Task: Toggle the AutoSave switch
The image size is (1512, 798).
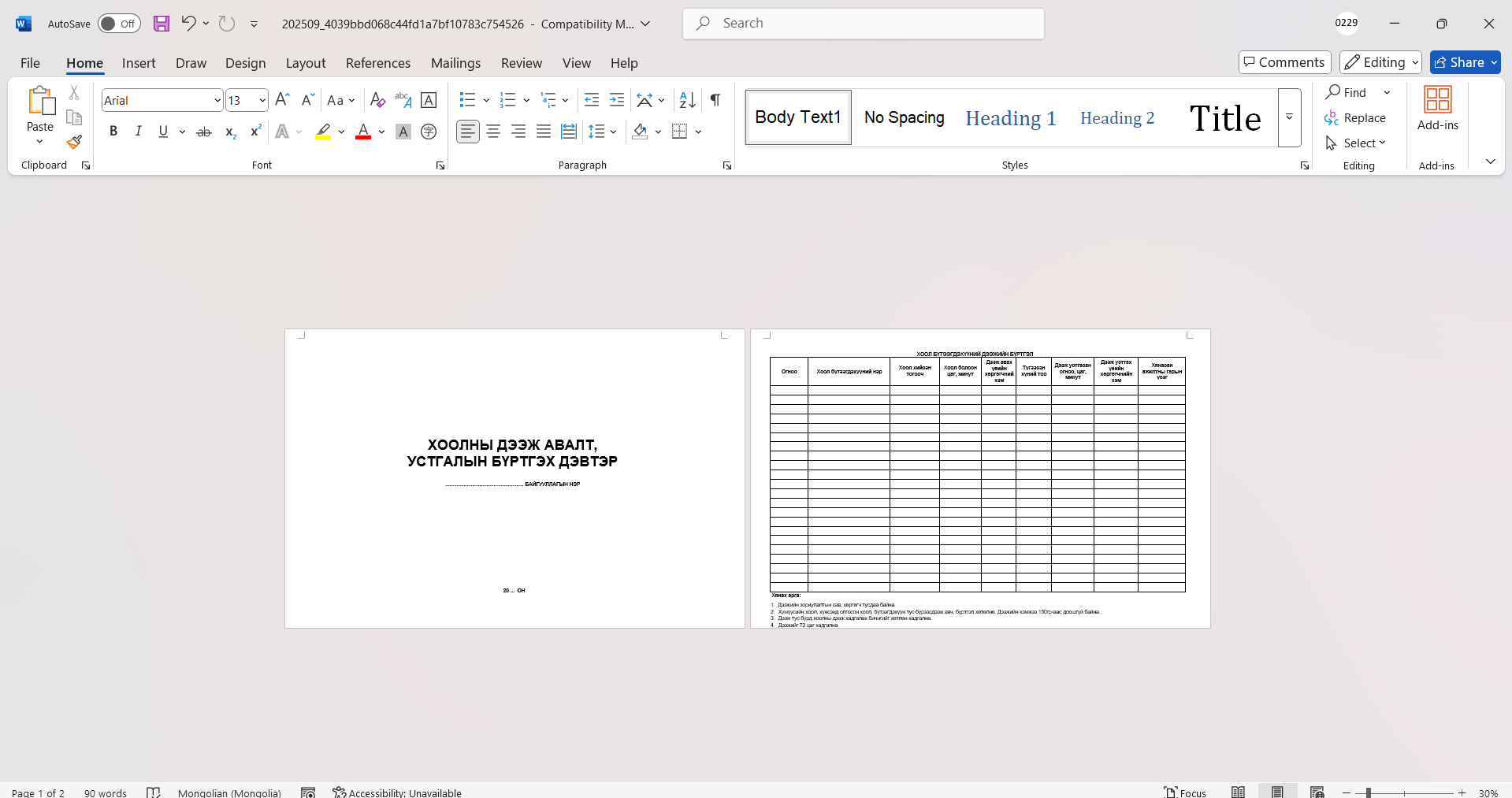Action: [x=119, y=24]
